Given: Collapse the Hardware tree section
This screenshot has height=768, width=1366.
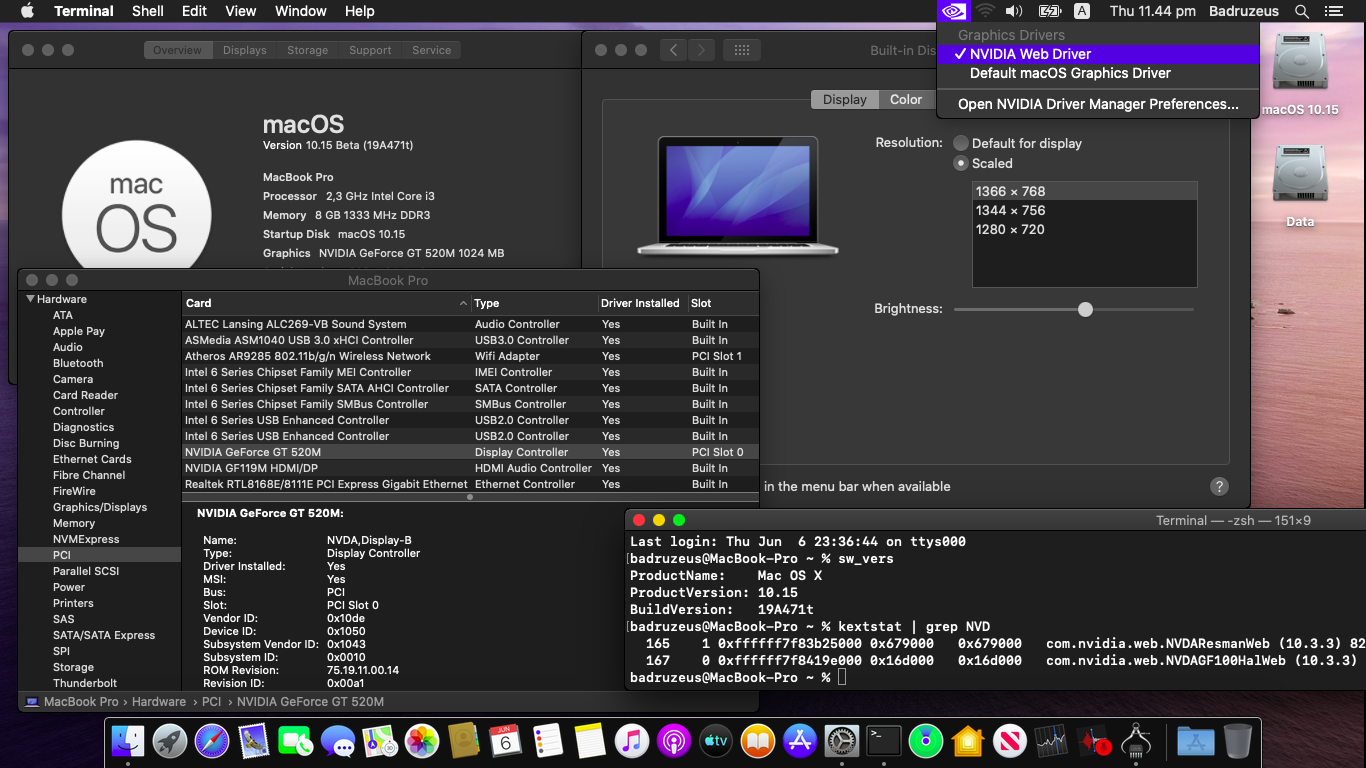Looking at the screenshot, I should click(x=31, y=299).
